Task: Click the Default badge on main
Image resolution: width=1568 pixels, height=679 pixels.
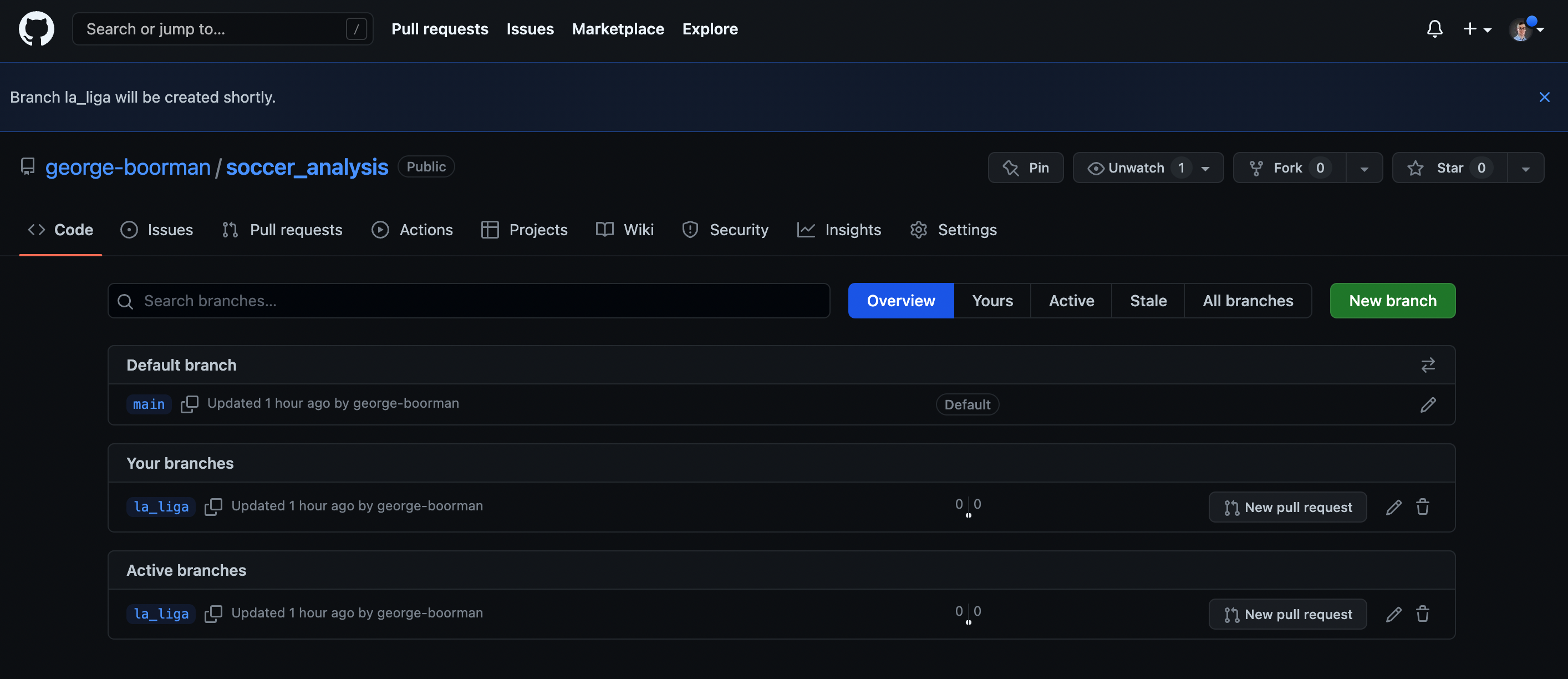Action: [x=967, y=404]
